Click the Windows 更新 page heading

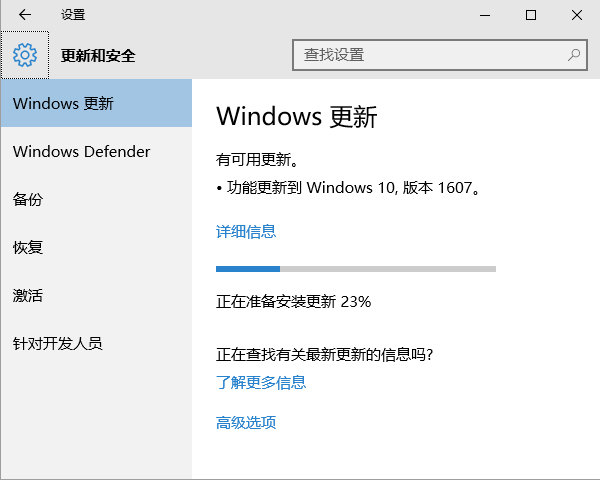(297, 116)
